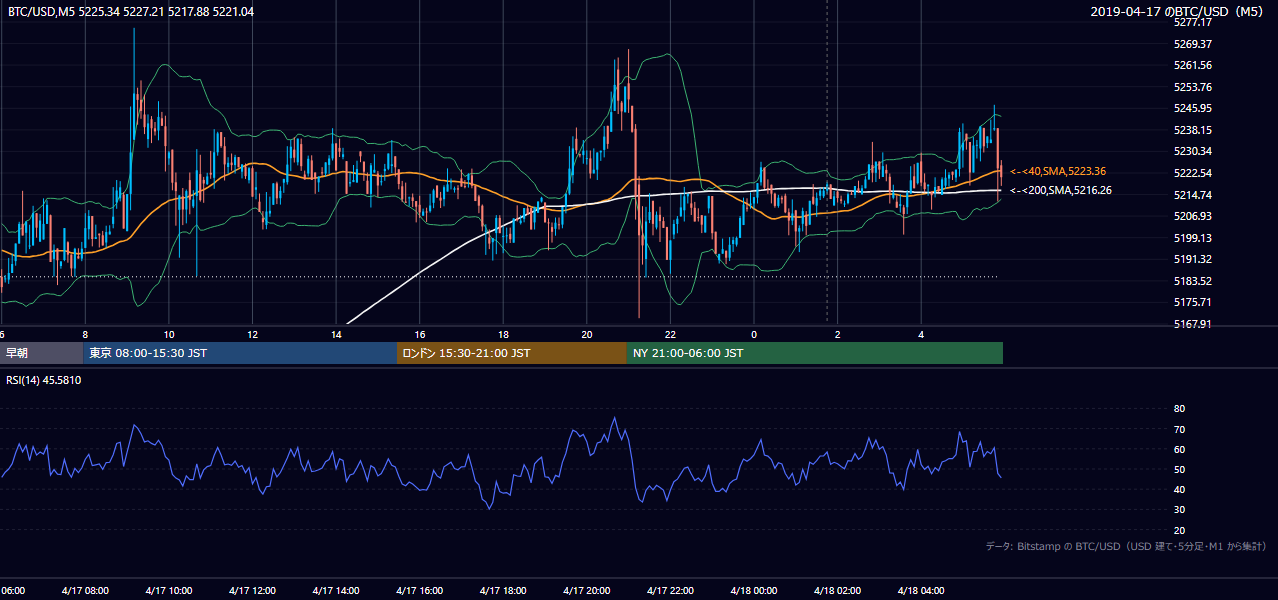The height and width of the screenshot is (600, 1278).
Task: Click bottom timeline label 4/17 14:00
Action: tap(335, 591)
